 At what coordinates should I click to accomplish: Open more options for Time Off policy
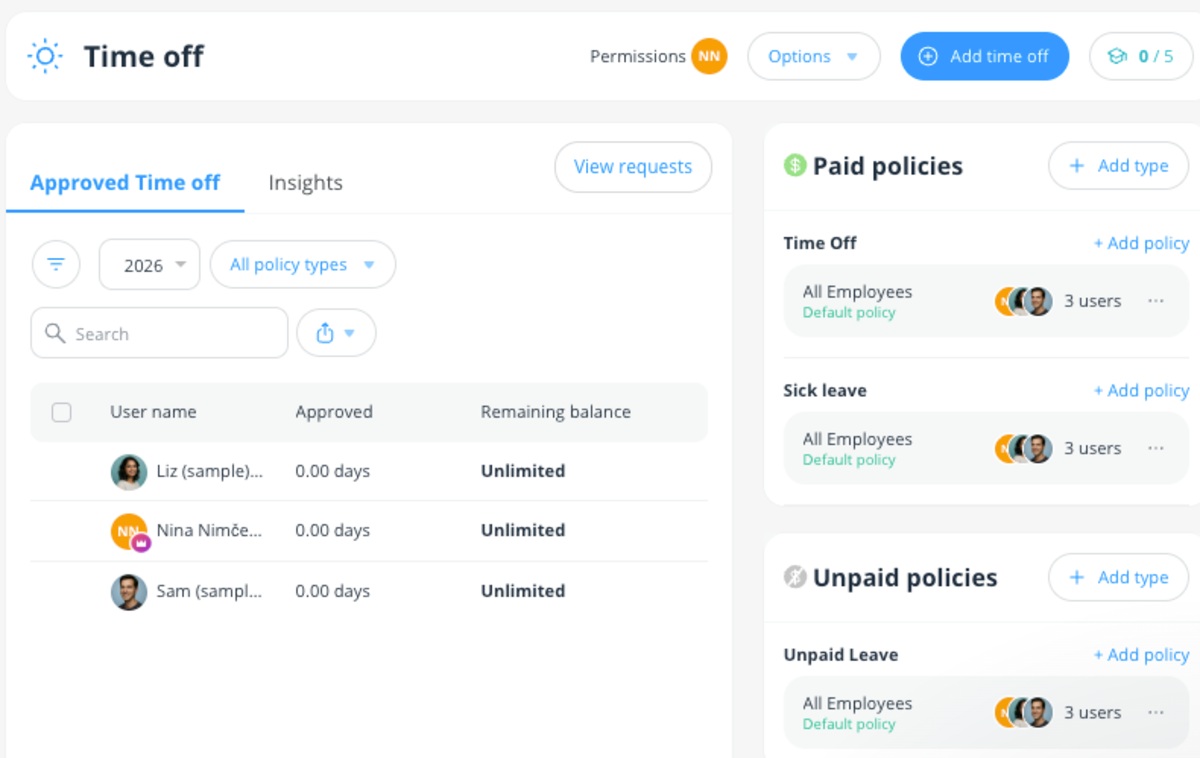1156,301
